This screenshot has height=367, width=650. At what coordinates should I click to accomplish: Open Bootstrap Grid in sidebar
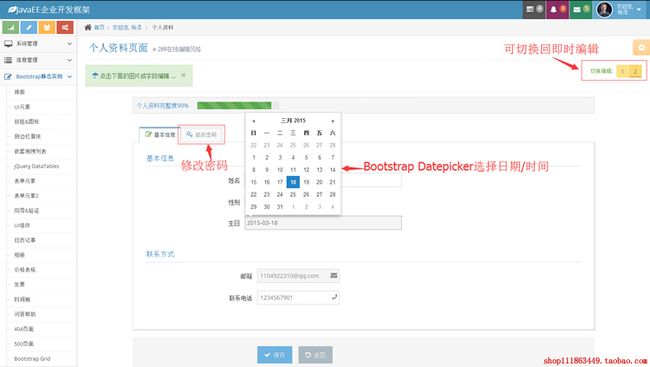pos(32,358)
